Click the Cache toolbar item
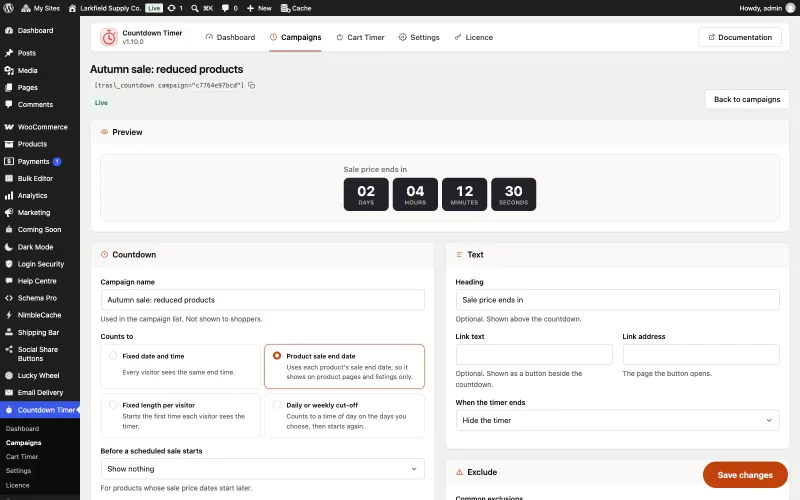 [296, 8]
